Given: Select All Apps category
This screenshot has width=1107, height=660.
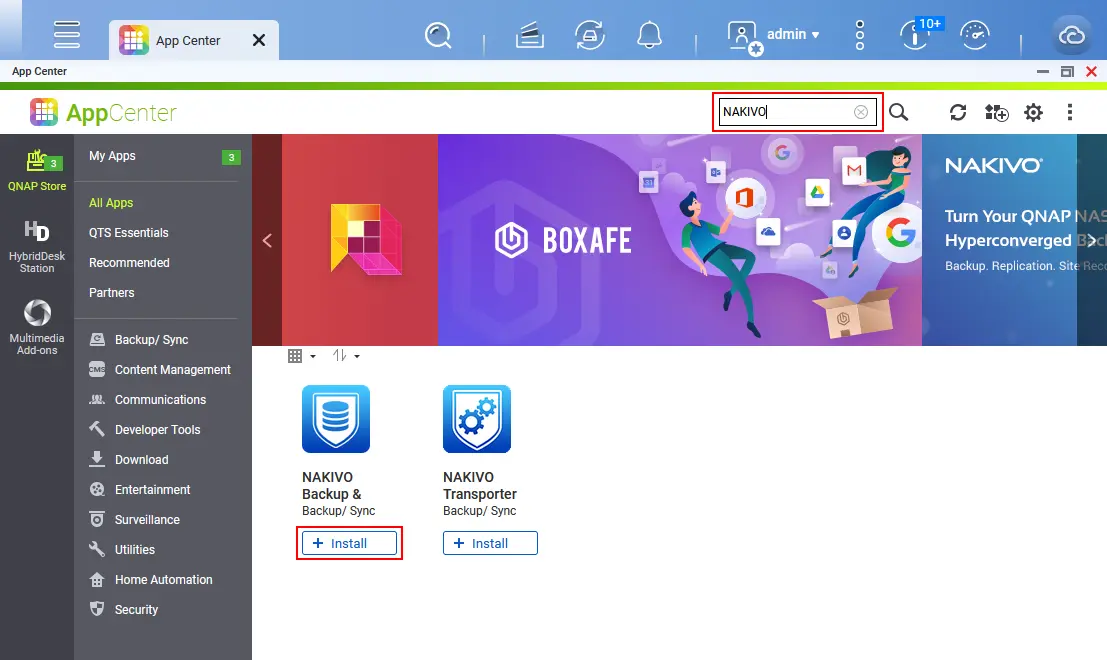Looking at the screenshot, I should 111,203.
